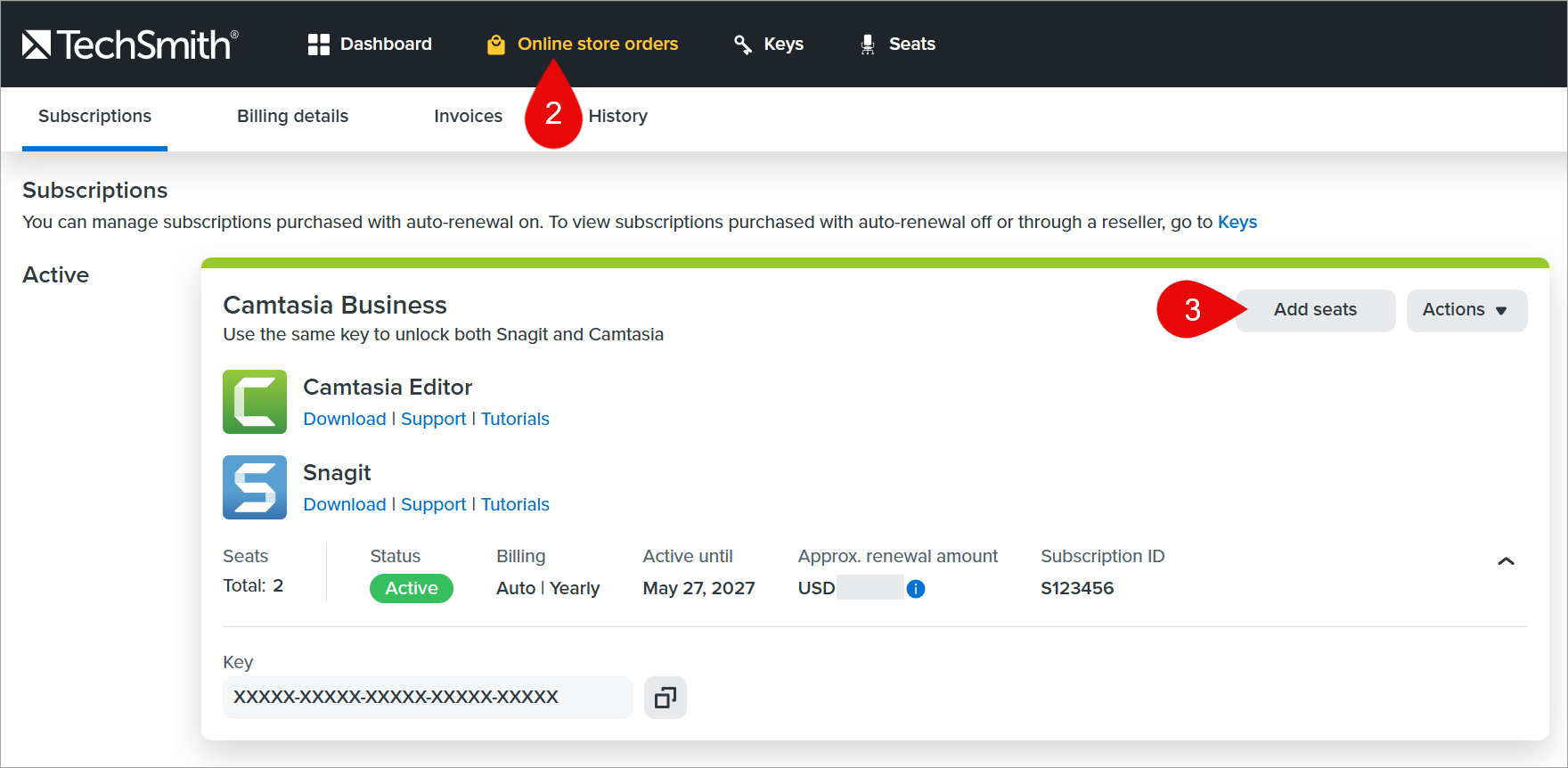Image resolution: width=1568 pixels, height=768 pixels.
Task: Follow the Keys link in the description
Action: pos(1237,222)
